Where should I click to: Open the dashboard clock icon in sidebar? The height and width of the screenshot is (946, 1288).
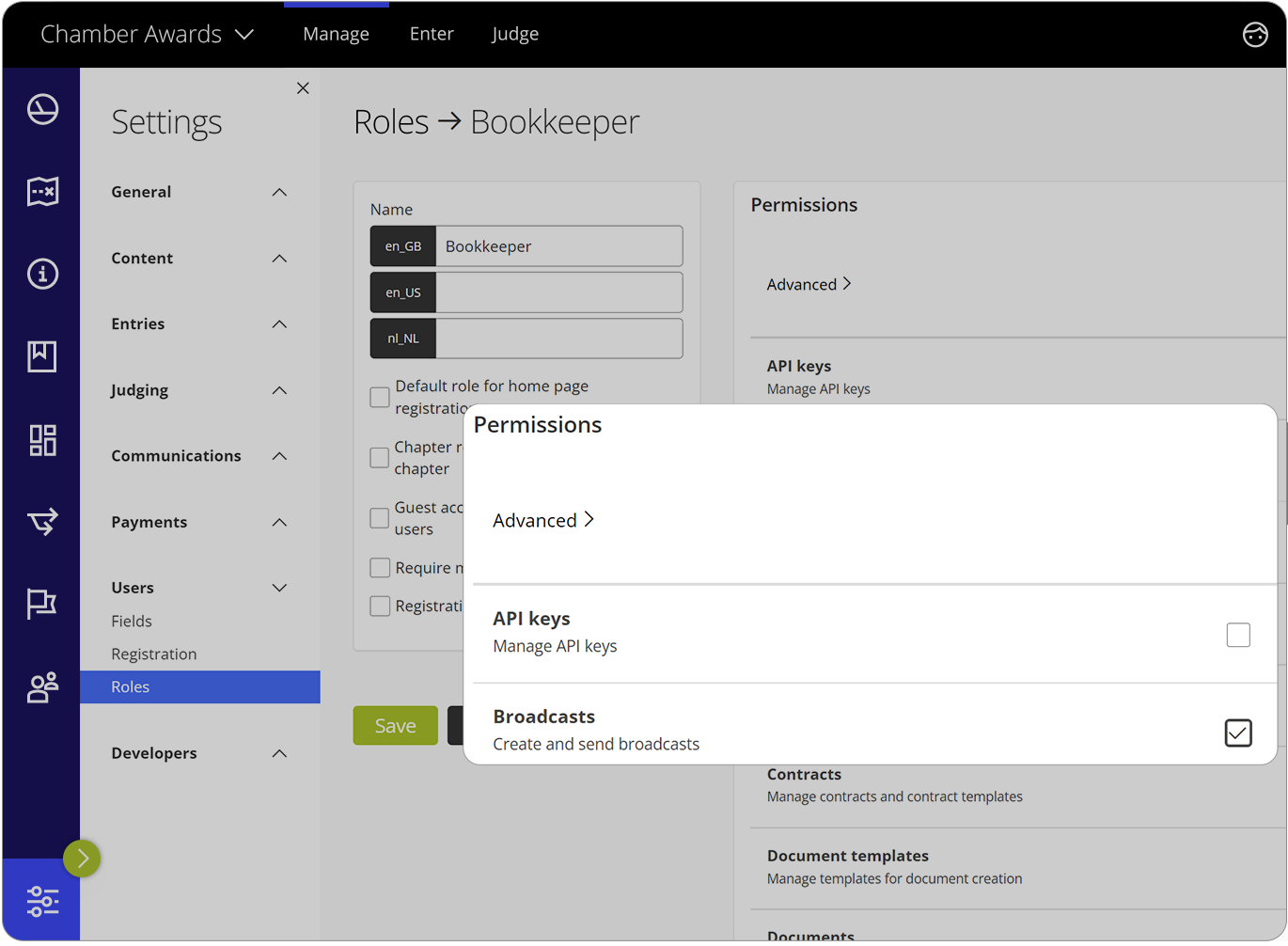(41, 108)
